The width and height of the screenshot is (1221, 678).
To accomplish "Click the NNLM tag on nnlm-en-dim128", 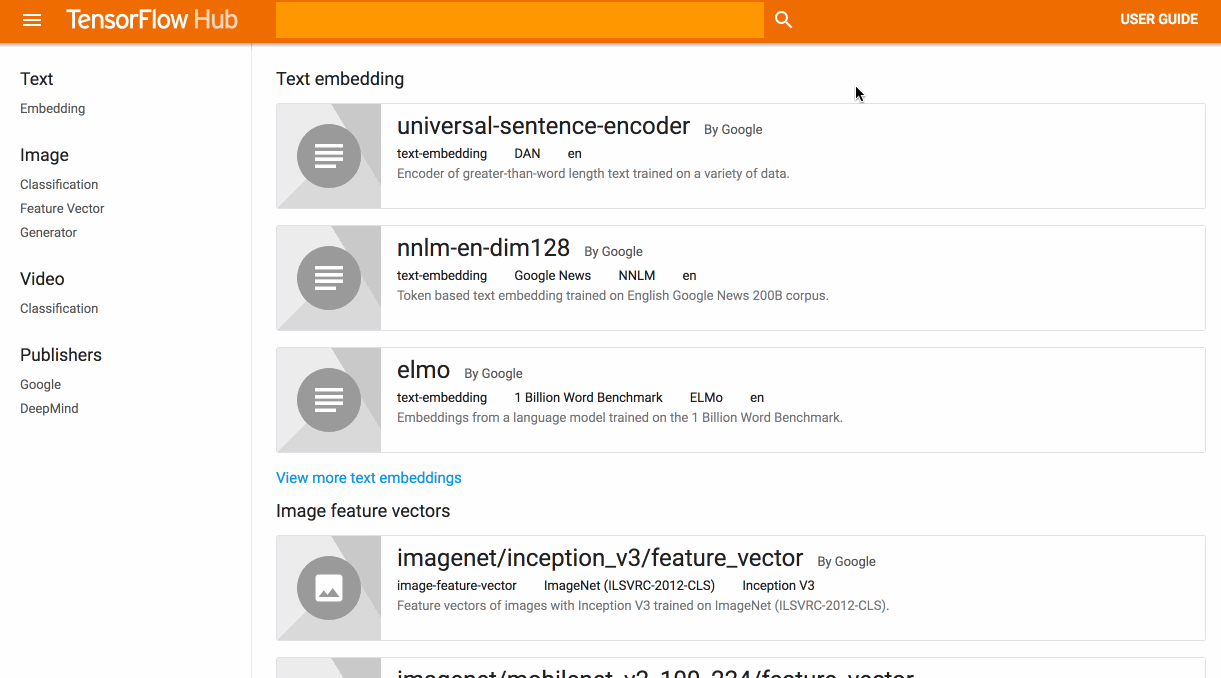I will click(637, 275).
